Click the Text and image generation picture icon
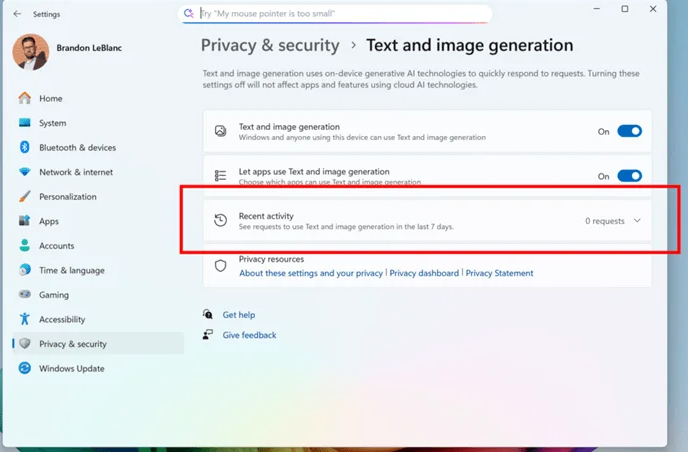Viewport: 688px width, 452px height. click(220, 131)
